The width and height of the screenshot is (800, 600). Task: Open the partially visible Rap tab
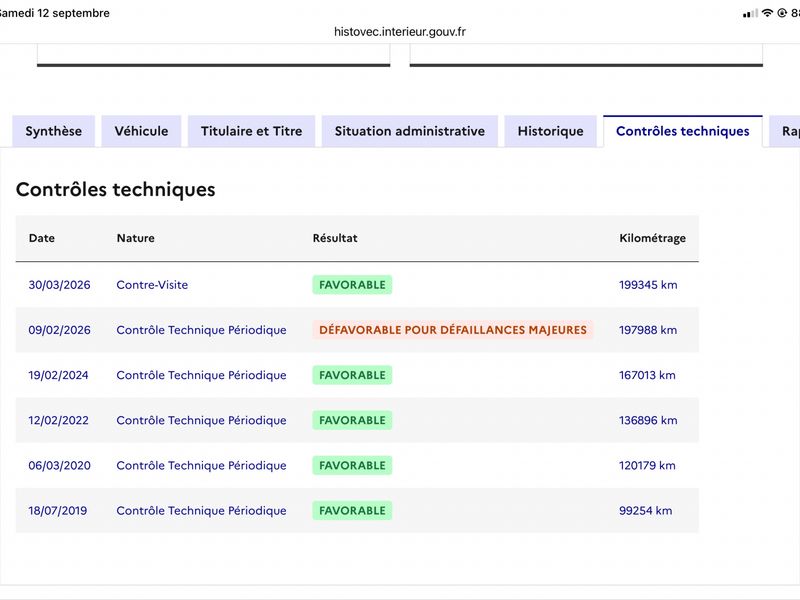coord(786,131)
